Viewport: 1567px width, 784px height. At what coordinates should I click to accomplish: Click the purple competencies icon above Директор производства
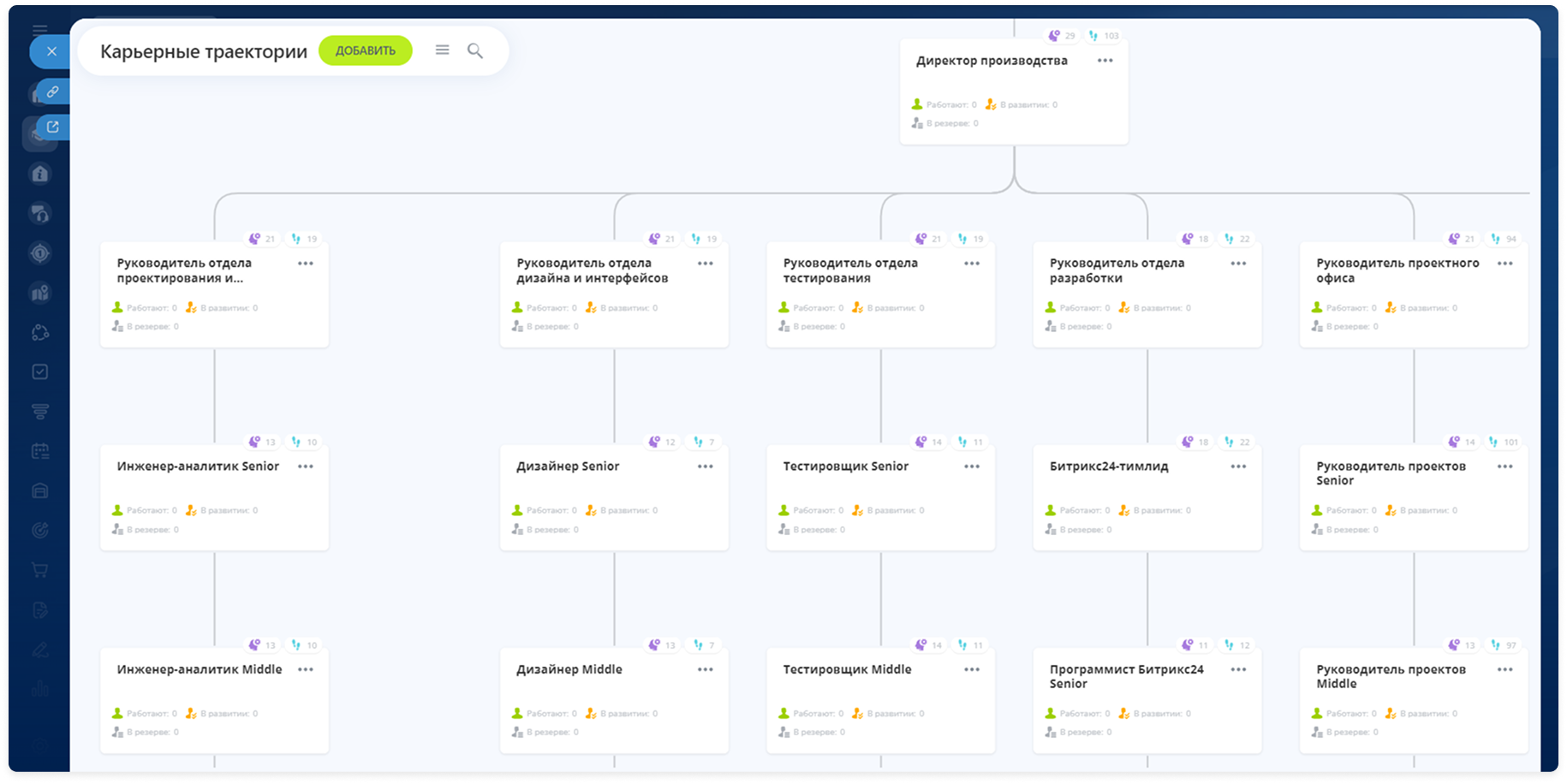click(1055, 36)
